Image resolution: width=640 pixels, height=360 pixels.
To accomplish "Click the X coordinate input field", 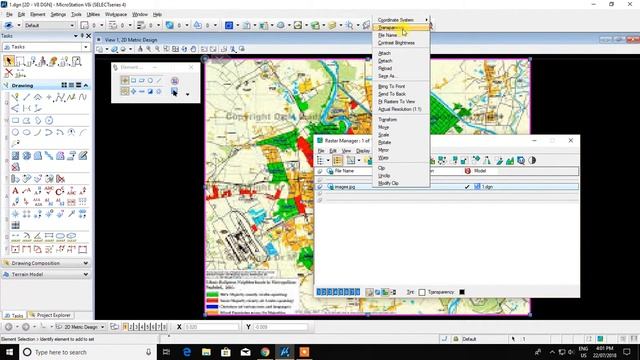I will coord(211,327).
